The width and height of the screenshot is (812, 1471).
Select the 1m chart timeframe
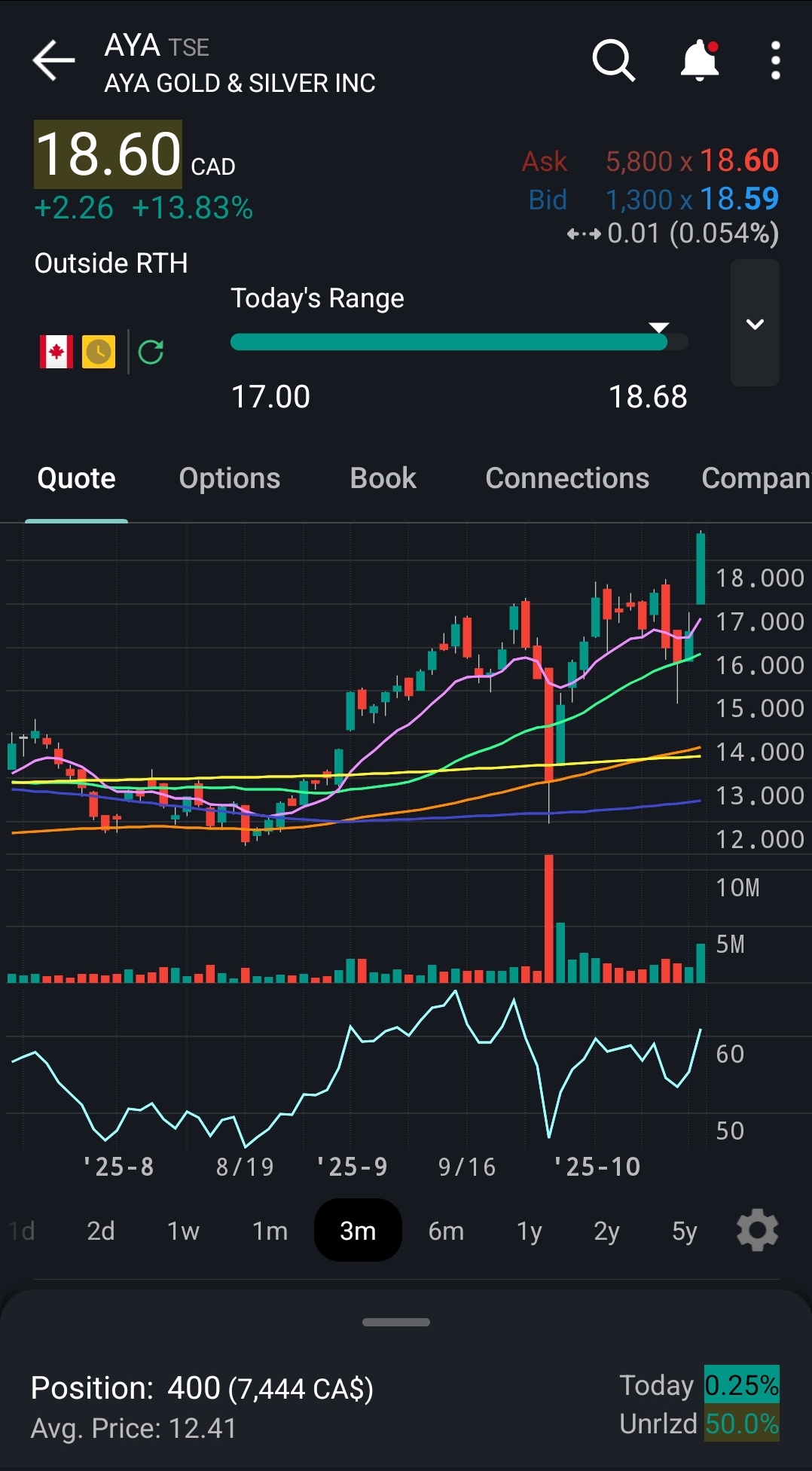point(270,1231)
